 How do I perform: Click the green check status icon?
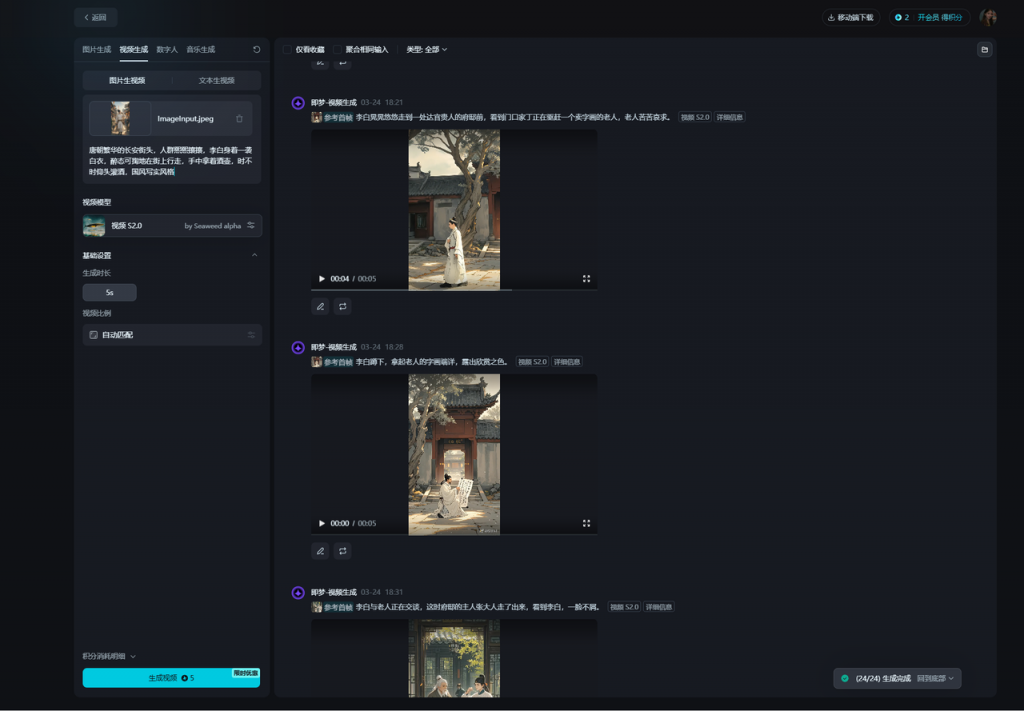844,678
